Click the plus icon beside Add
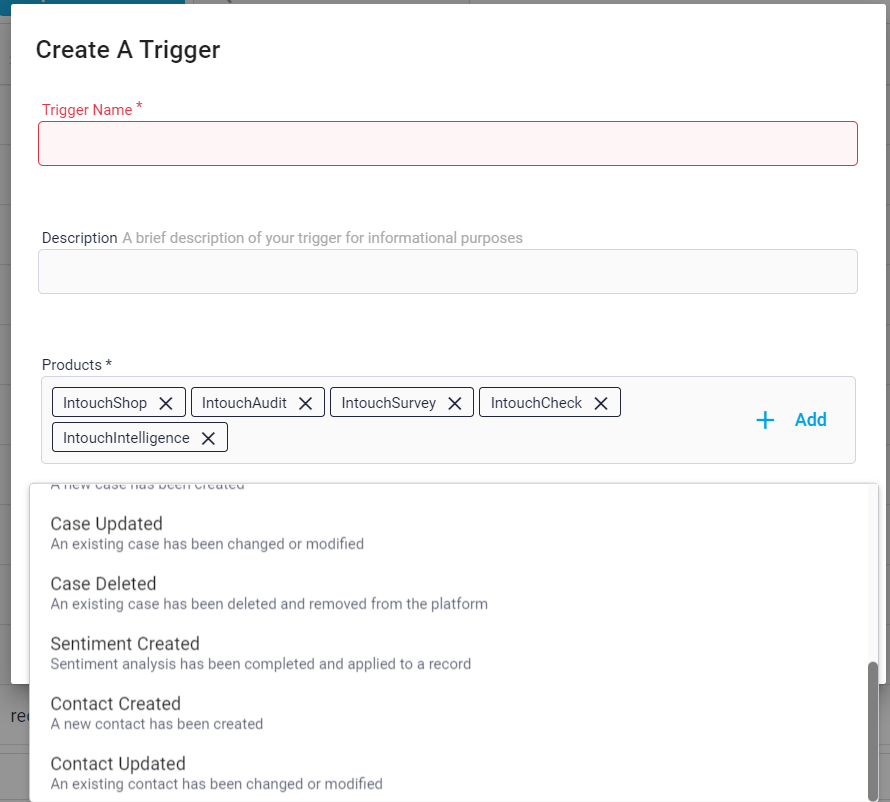 coord(765,420)
